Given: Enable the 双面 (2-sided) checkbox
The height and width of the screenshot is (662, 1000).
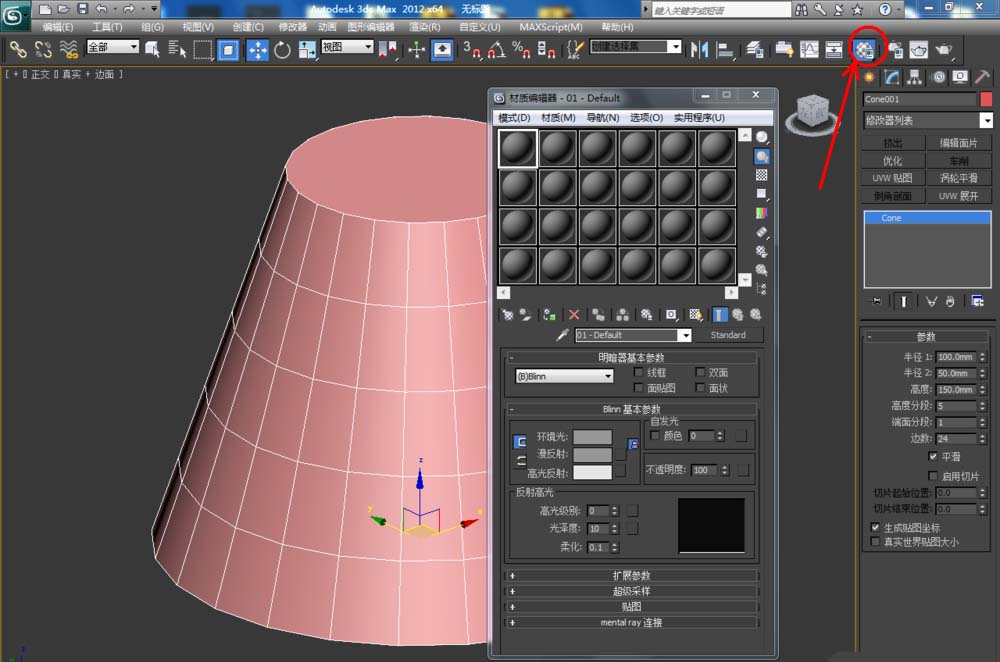Looking at the screenshot, I should [700, 373].
